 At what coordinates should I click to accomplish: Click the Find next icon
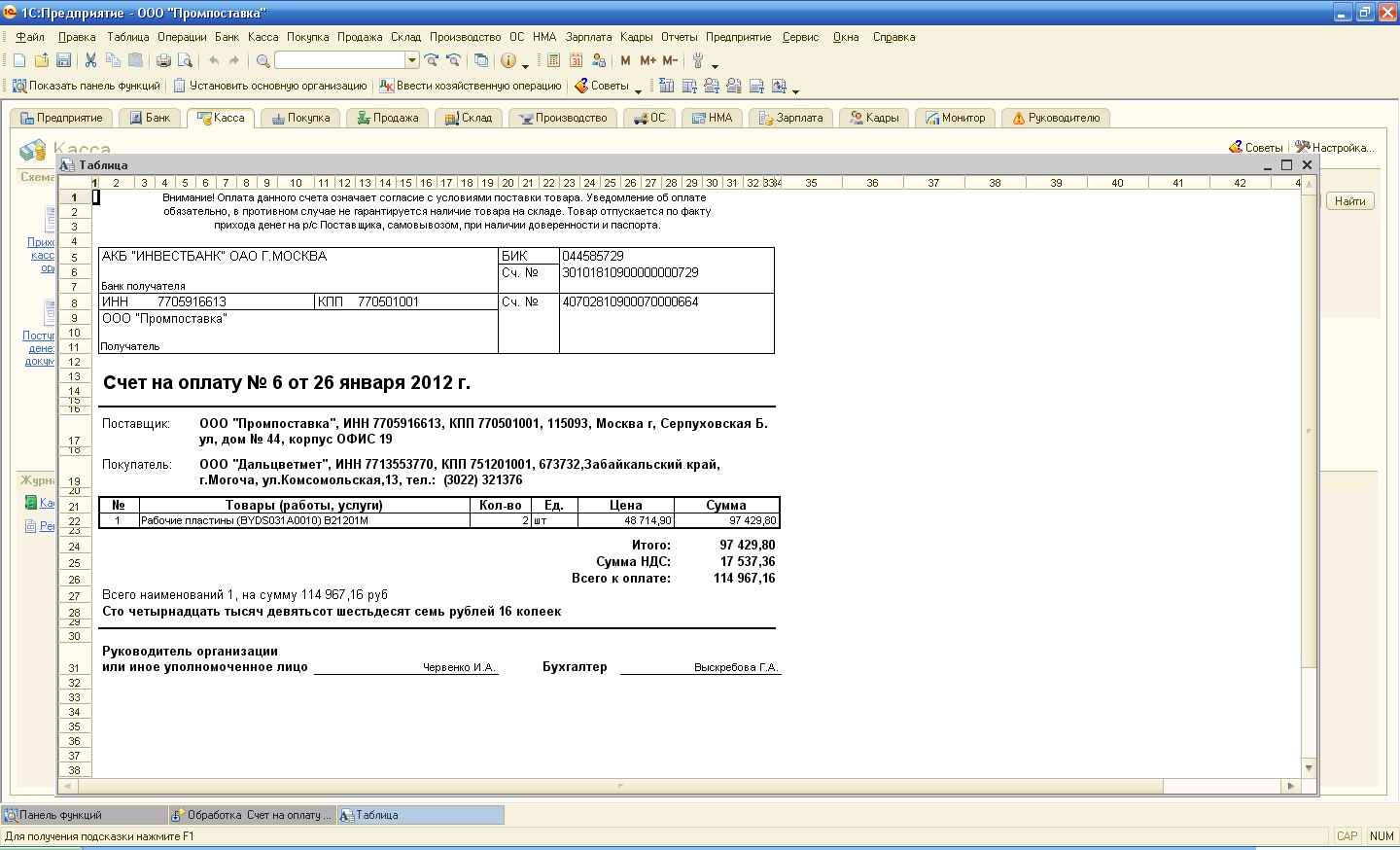432,60
